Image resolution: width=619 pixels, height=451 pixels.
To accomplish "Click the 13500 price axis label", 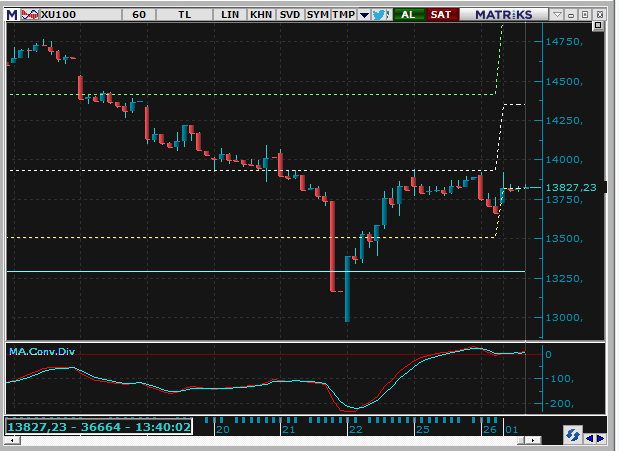I will point(564,239).
